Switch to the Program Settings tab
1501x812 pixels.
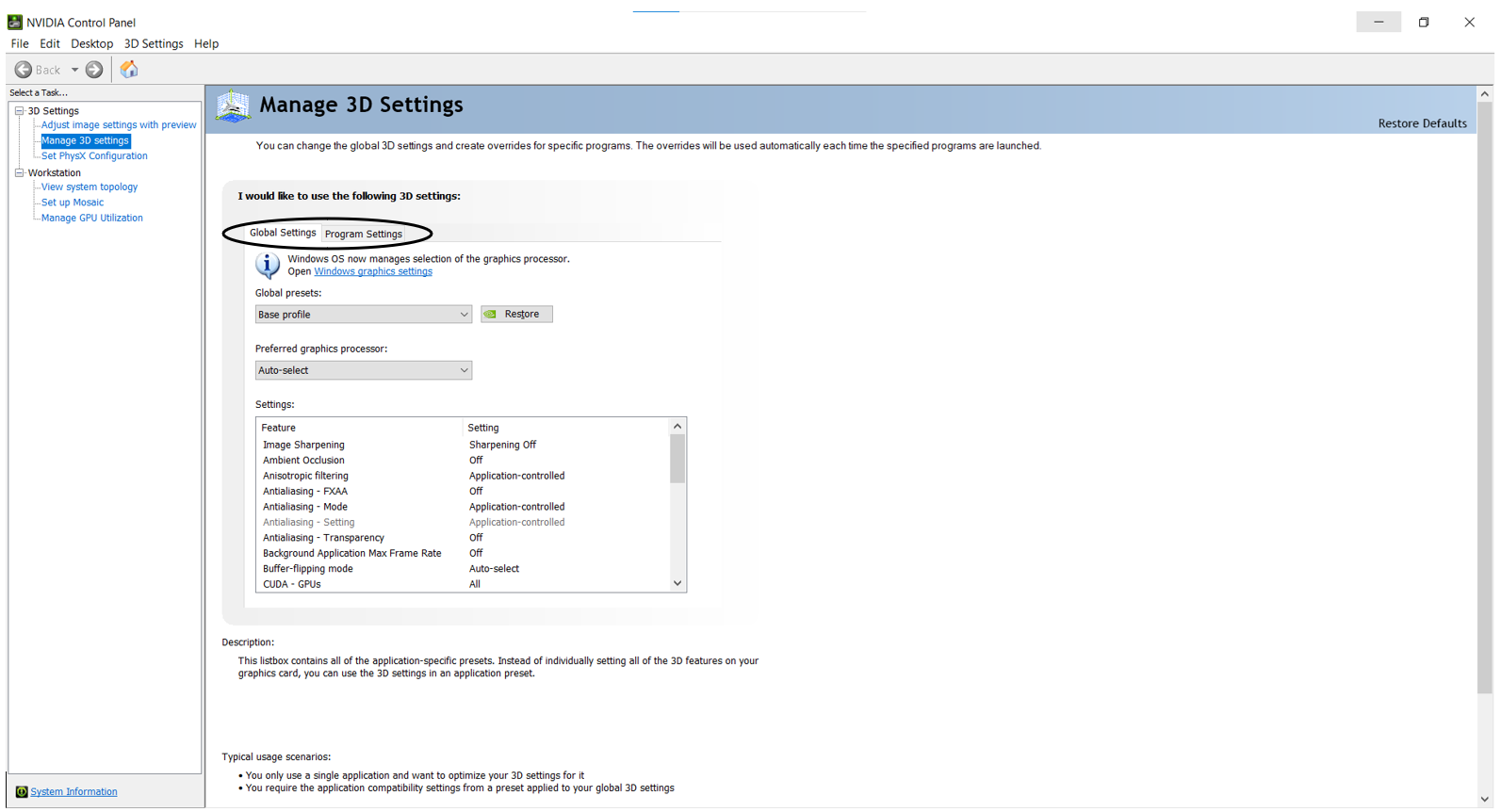coord(363,235)
